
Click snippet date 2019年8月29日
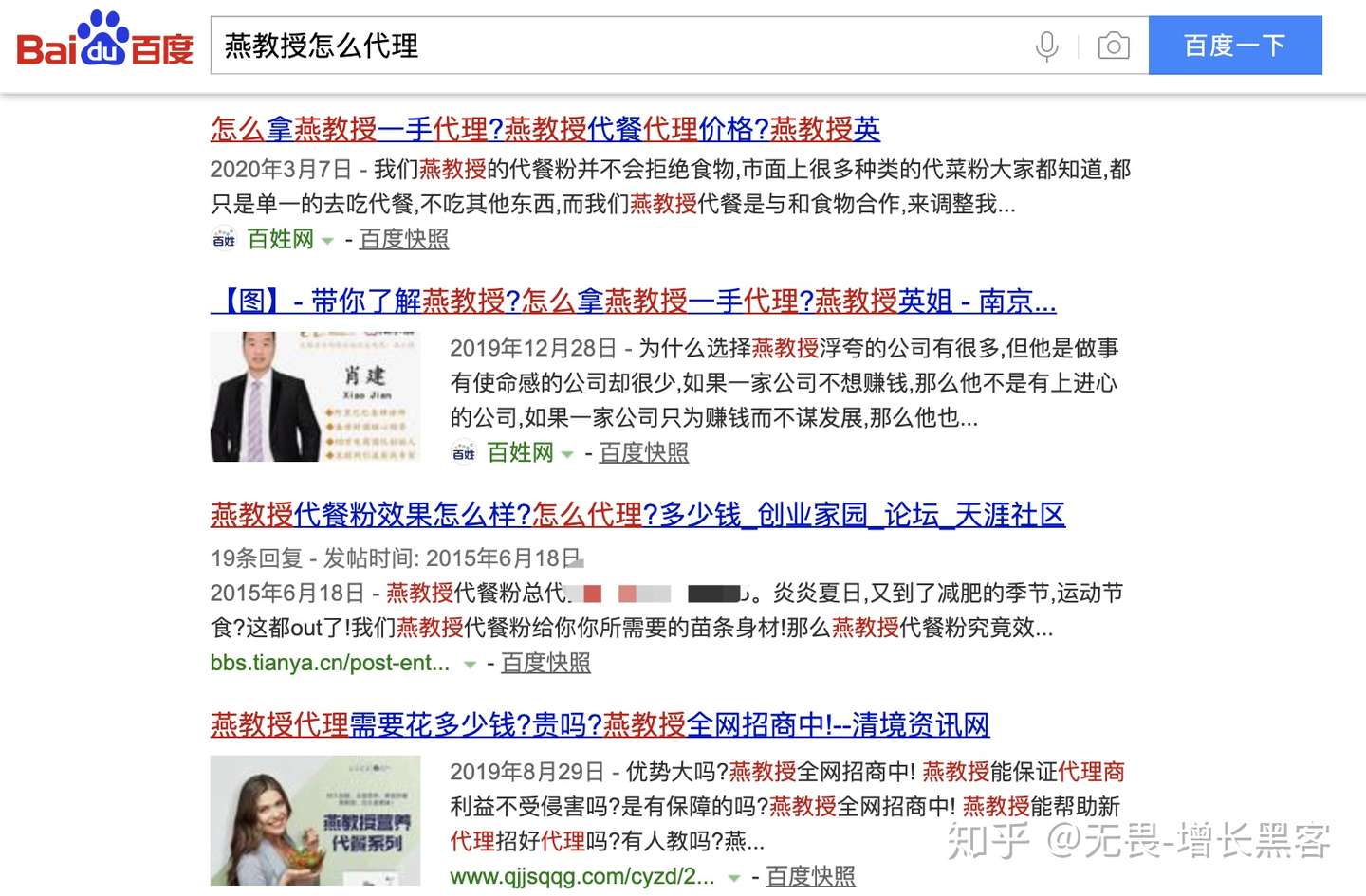click(526, 771)
